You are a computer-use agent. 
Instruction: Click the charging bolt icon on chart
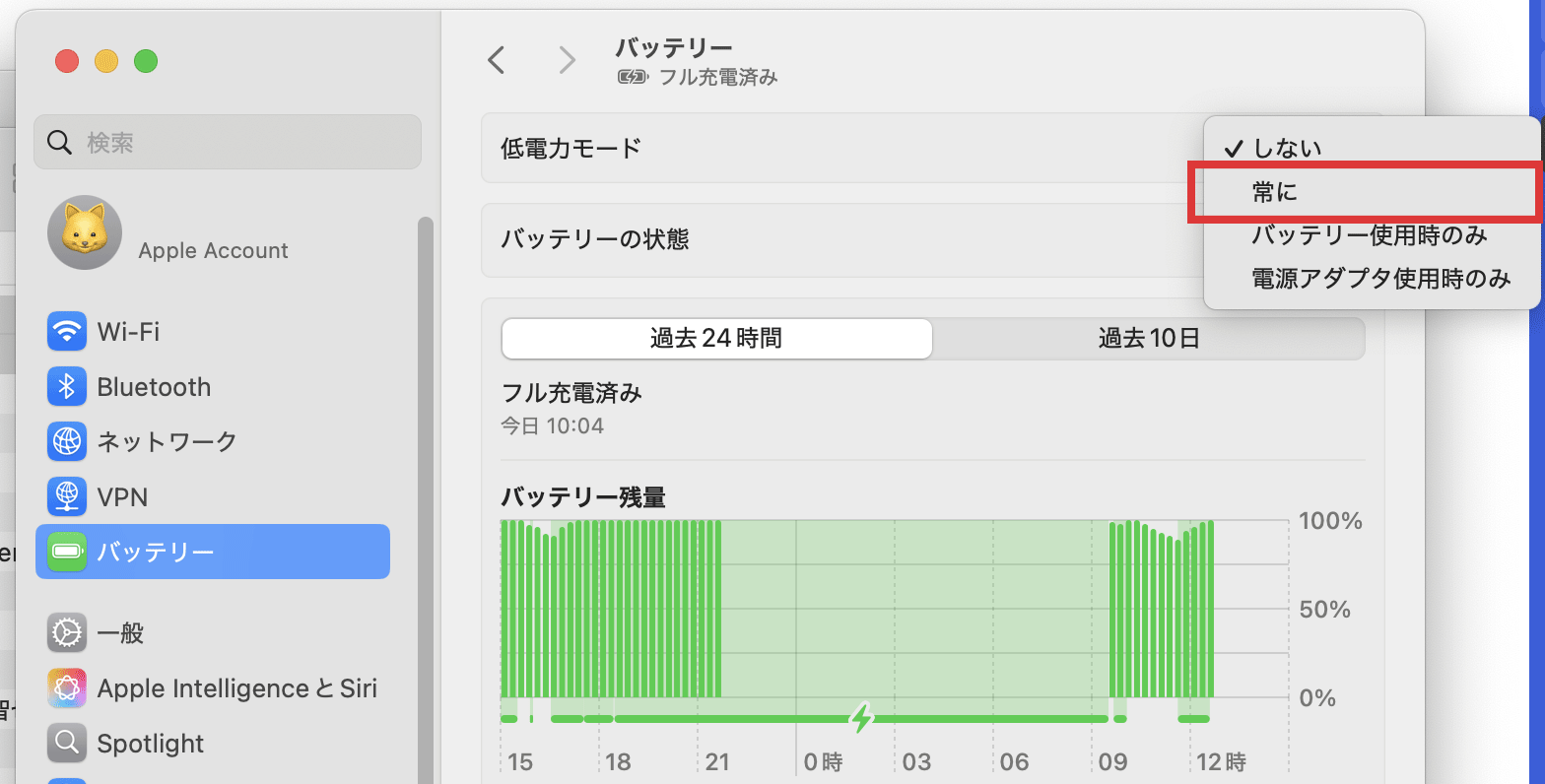tap(862, 718)
